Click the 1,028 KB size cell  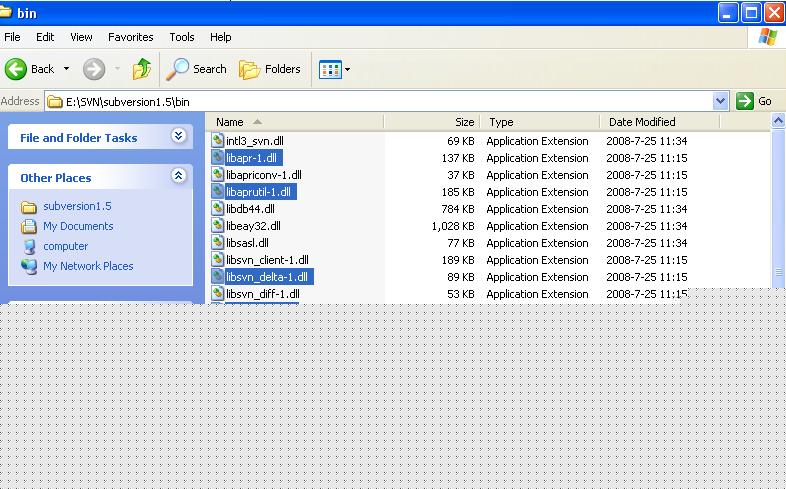[453, 226]
